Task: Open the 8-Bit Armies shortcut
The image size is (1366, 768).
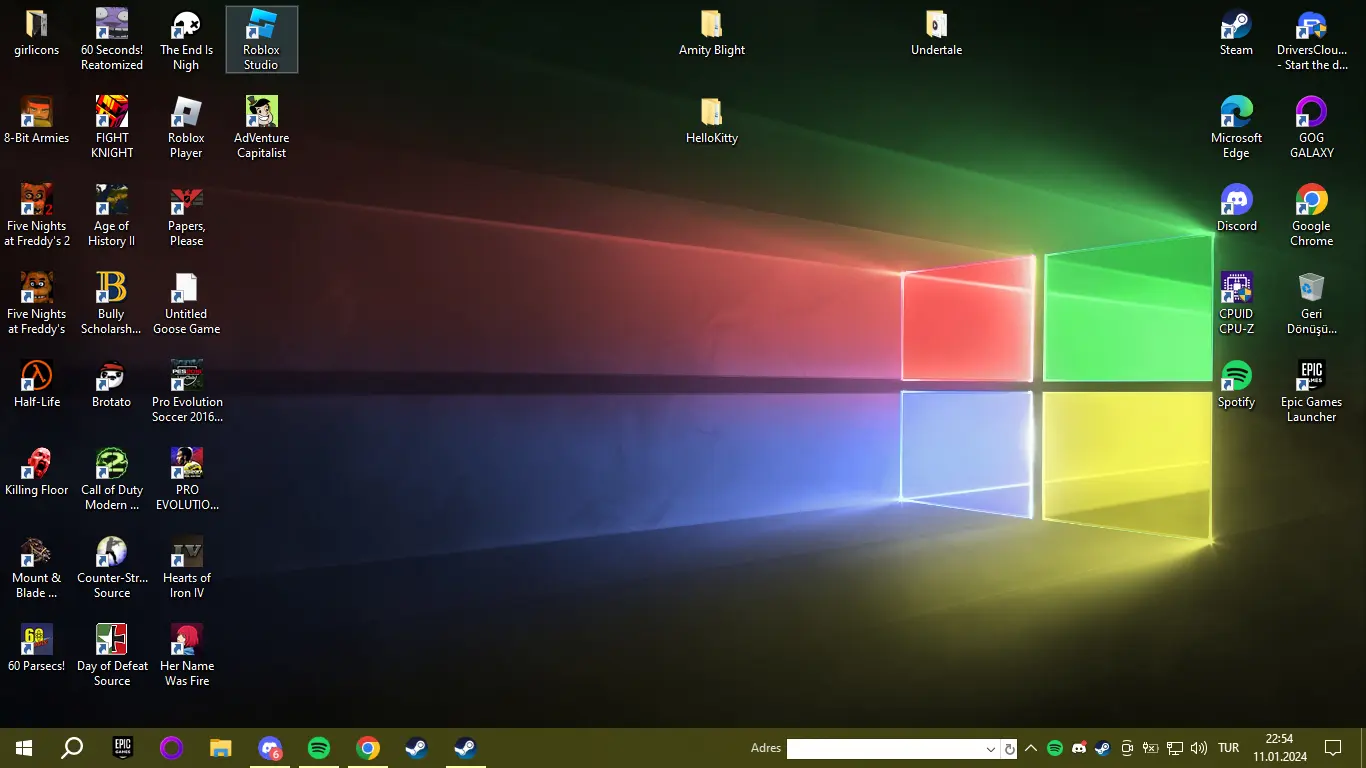Action: [37, 121]
